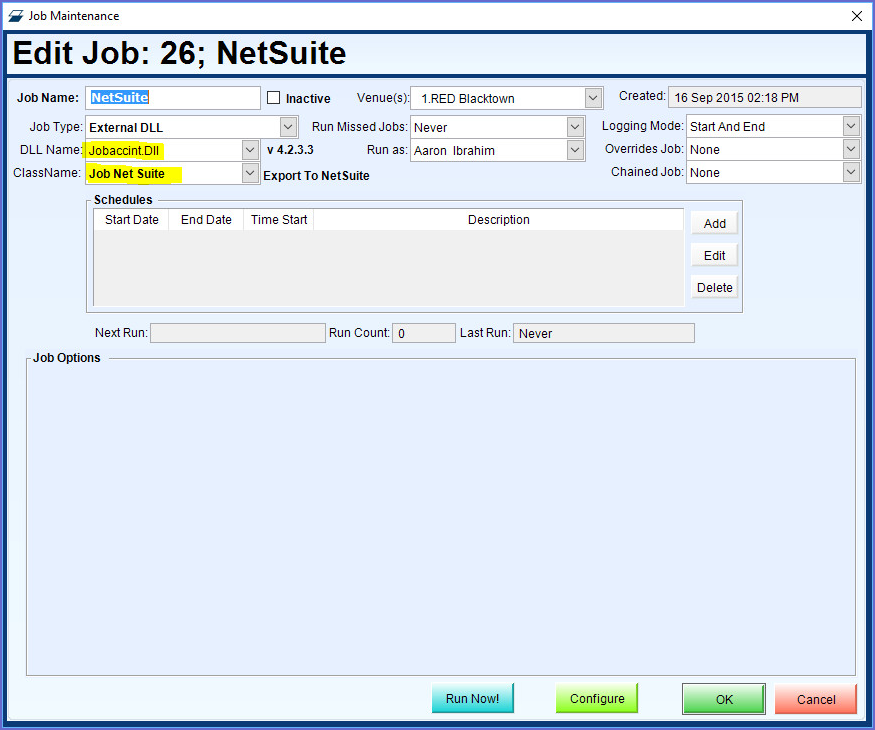875x730 pixels.
Task: Close the Job Maintenance window
Action: pyautogui.click(x=856, y=16)
